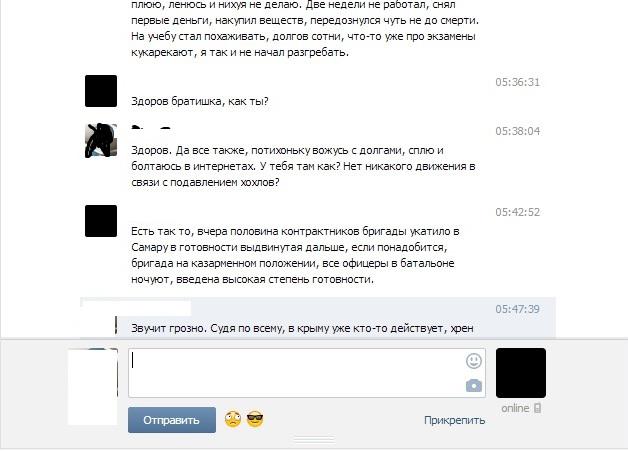Open the photo avatar at 05:38:04 message
Screen dimensions: 628x451
[101, 140]
